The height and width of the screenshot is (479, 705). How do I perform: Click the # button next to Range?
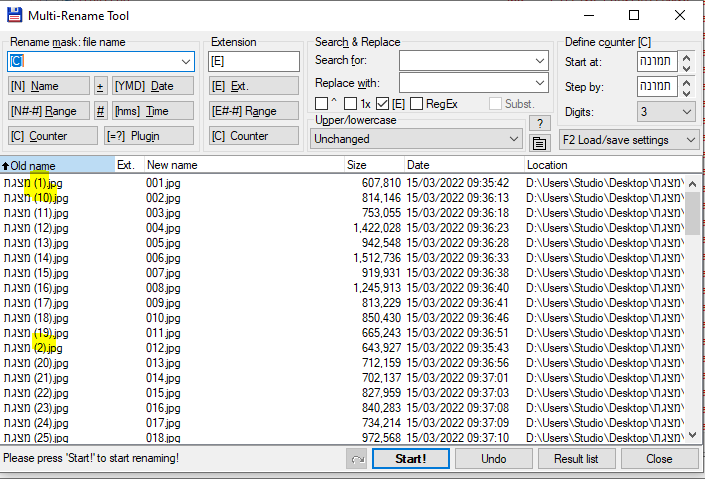coord(100,111)
